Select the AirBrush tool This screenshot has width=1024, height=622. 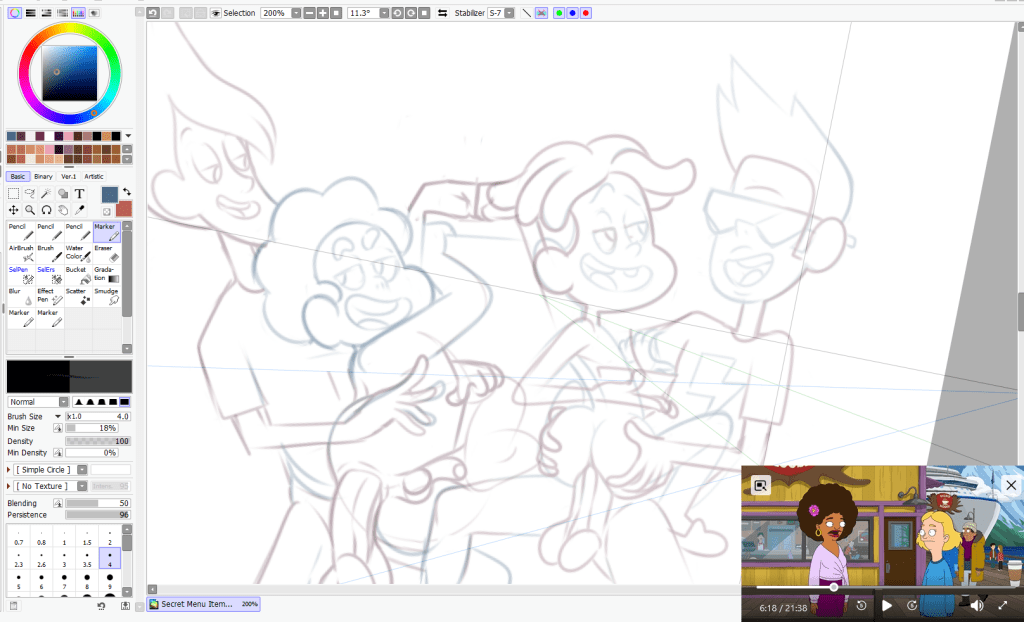click(x=21, y=252)
